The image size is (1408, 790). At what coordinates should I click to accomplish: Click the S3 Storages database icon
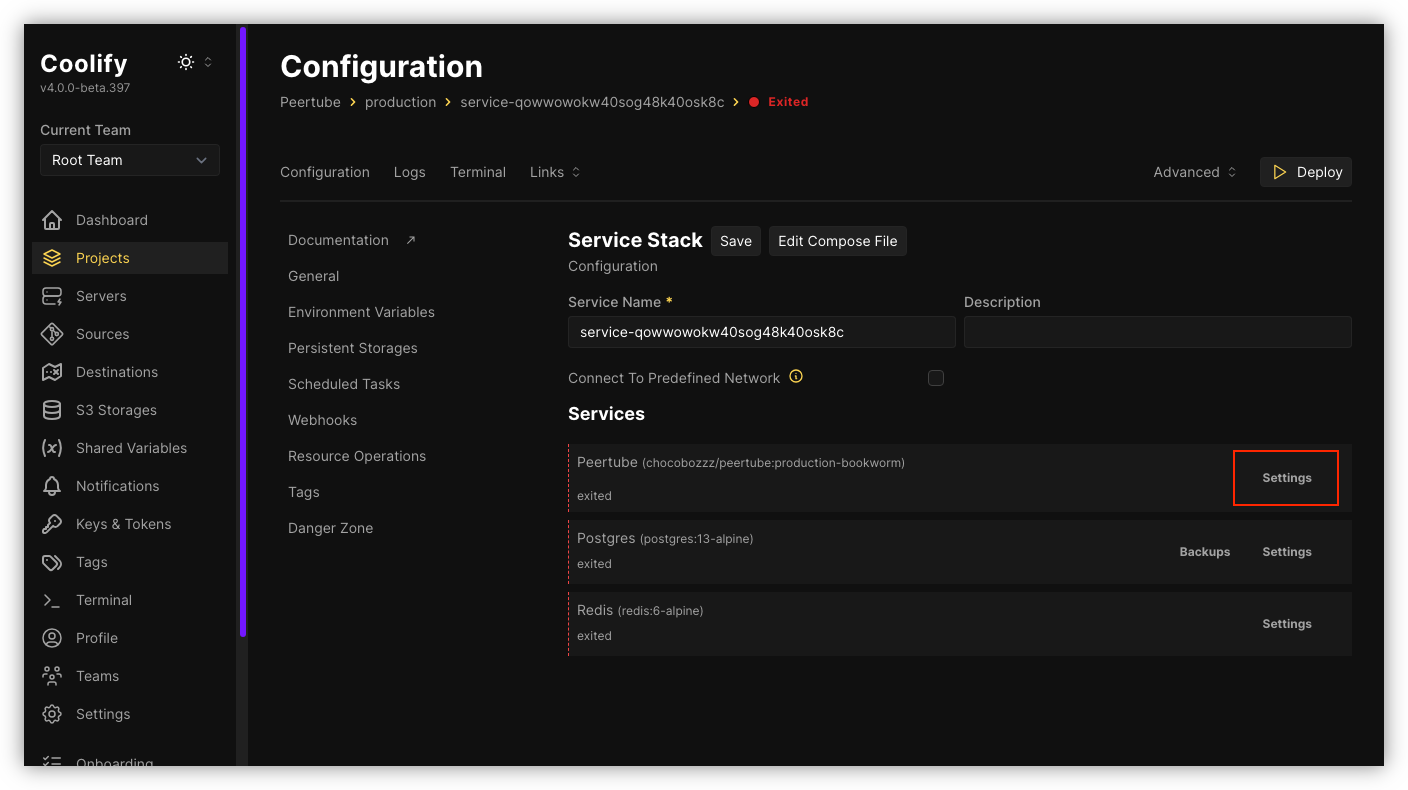tap(52, 410)
